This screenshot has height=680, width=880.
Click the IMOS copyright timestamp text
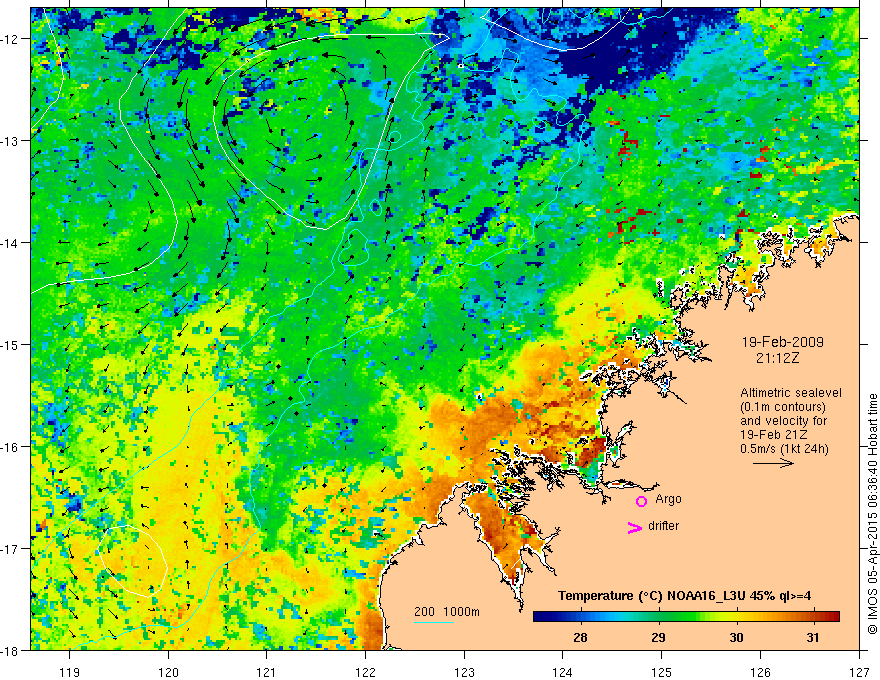pyautogui.click(x=872, y=516)
